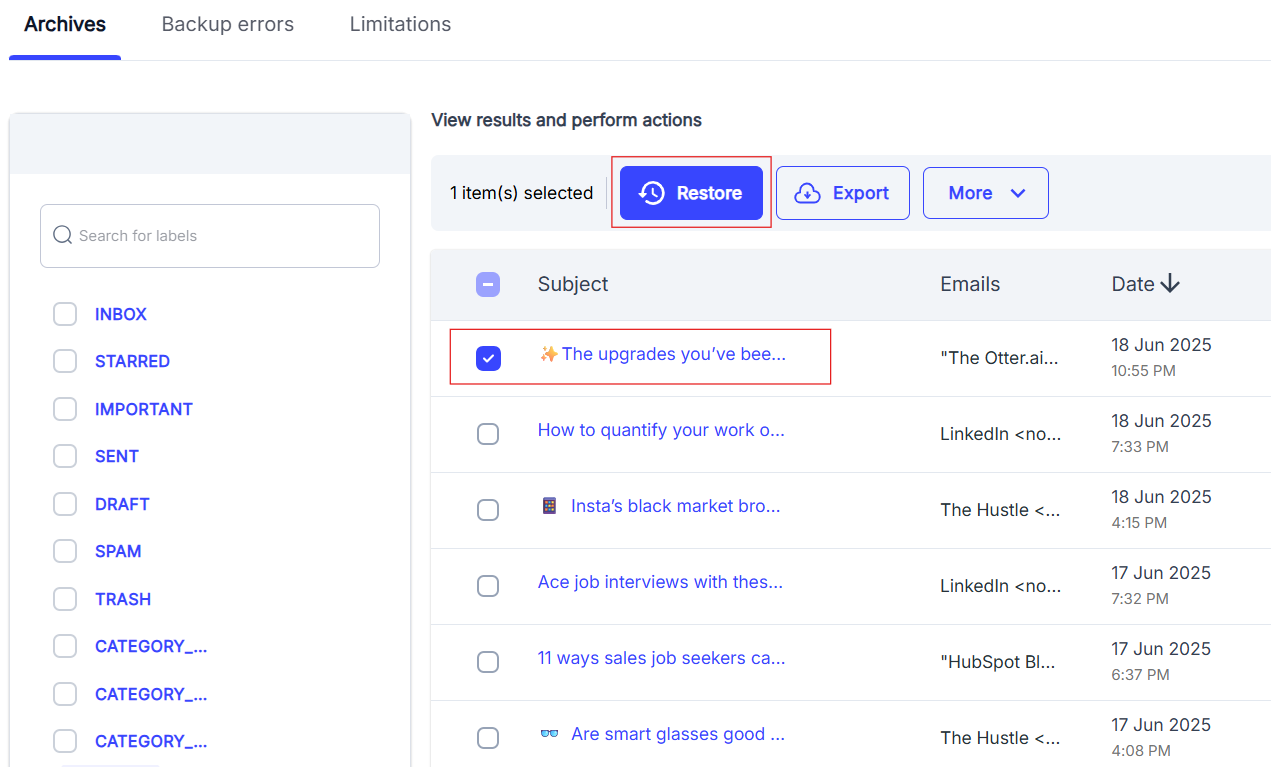This screenshot has width=1271, height=767.
Task: Click date '17 Jun 2025 6:37 PM'
Action: point(1161,661)
